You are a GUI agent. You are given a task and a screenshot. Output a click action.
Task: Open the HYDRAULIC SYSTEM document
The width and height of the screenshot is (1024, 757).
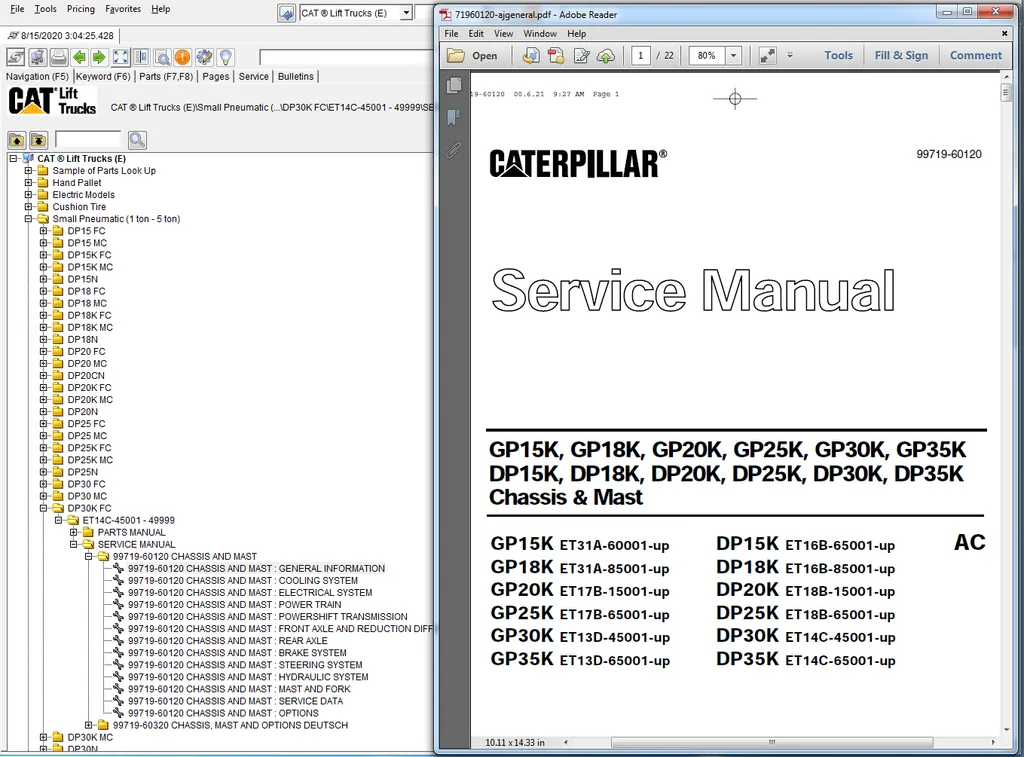coord(248,677)
